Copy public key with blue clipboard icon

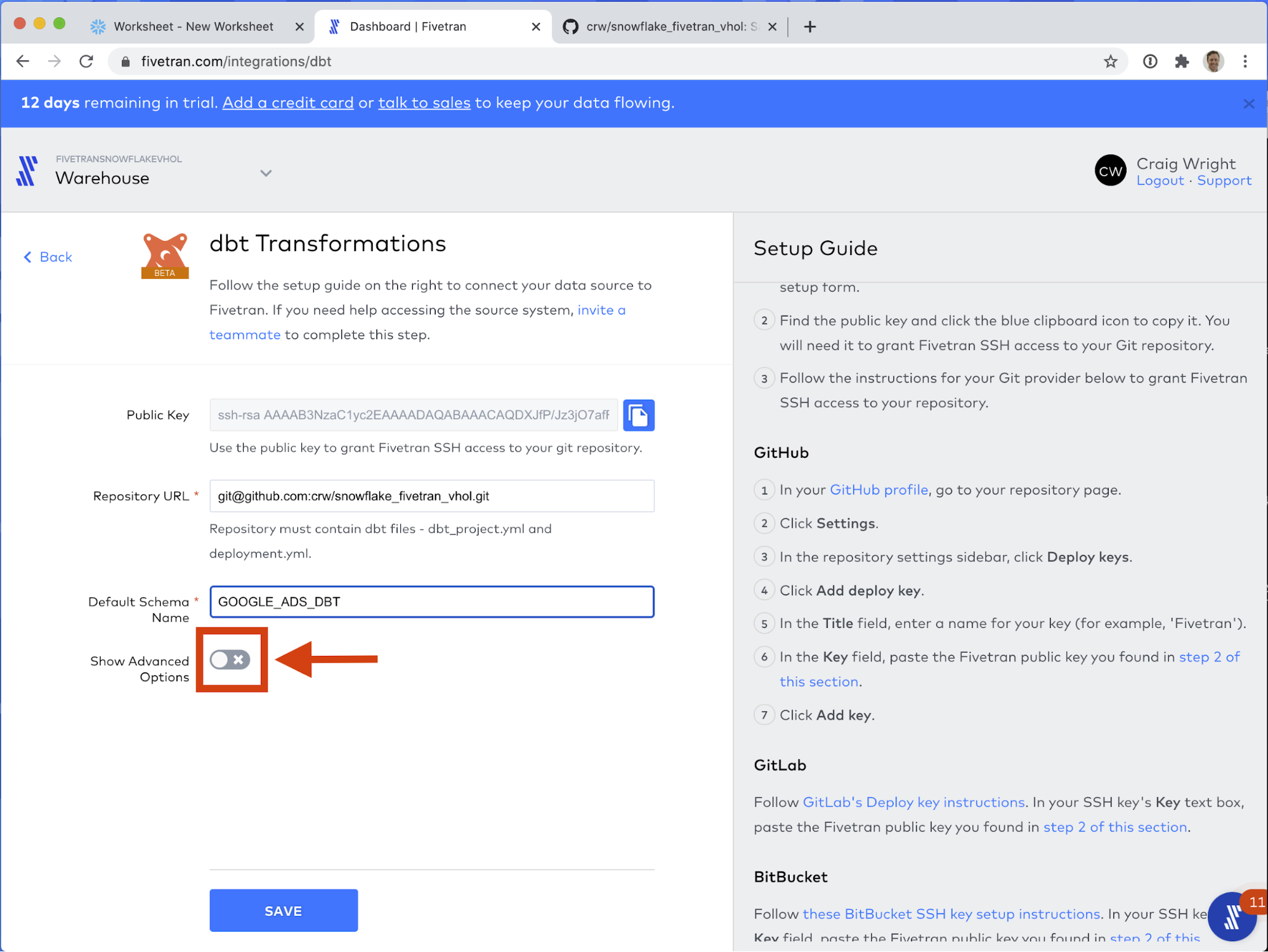click(x=638, y=415)
